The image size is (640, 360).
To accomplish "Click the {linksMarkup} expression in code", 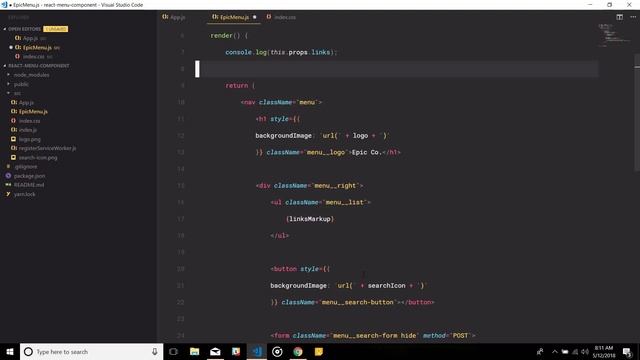I will point(310,219).
